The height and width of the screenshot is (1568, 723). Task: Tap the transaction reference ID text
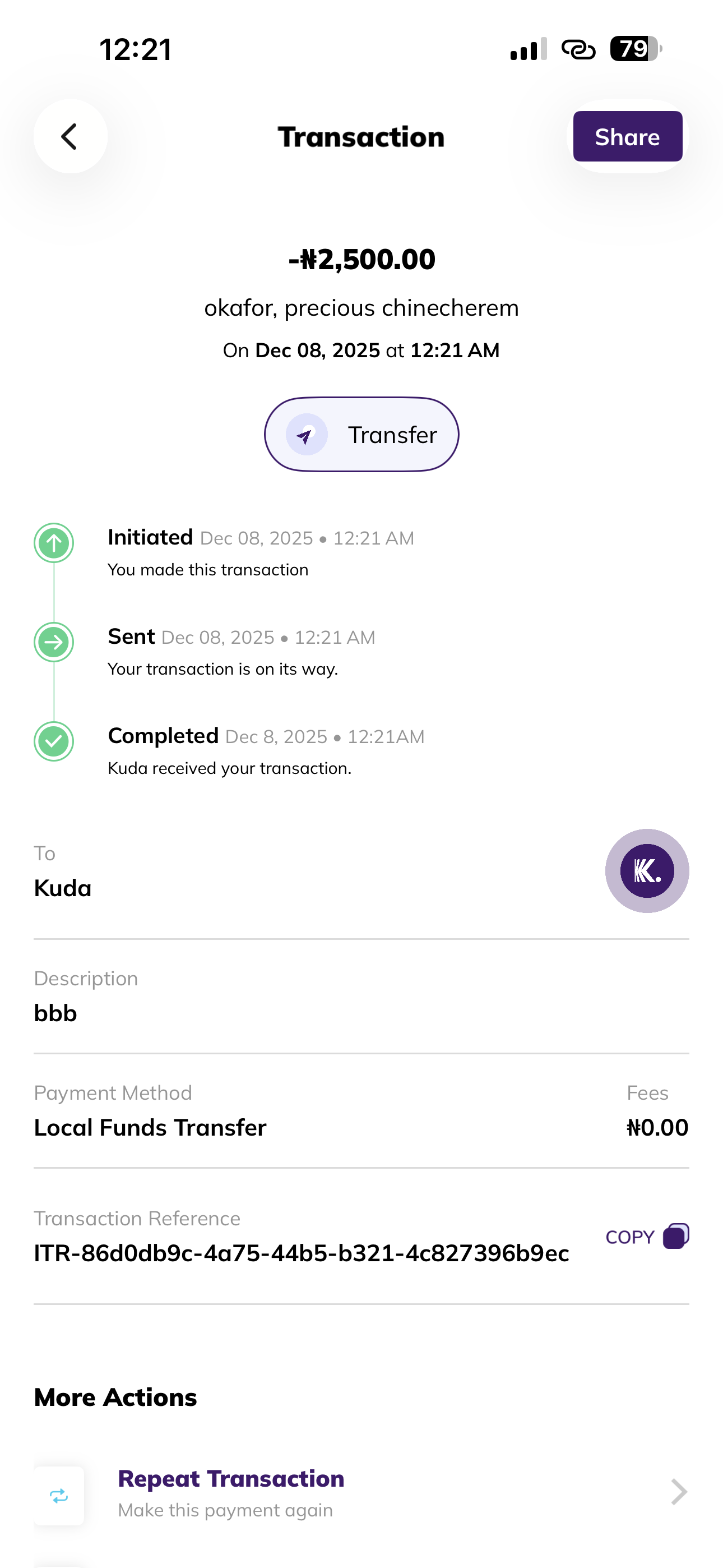coord(302,1253)
